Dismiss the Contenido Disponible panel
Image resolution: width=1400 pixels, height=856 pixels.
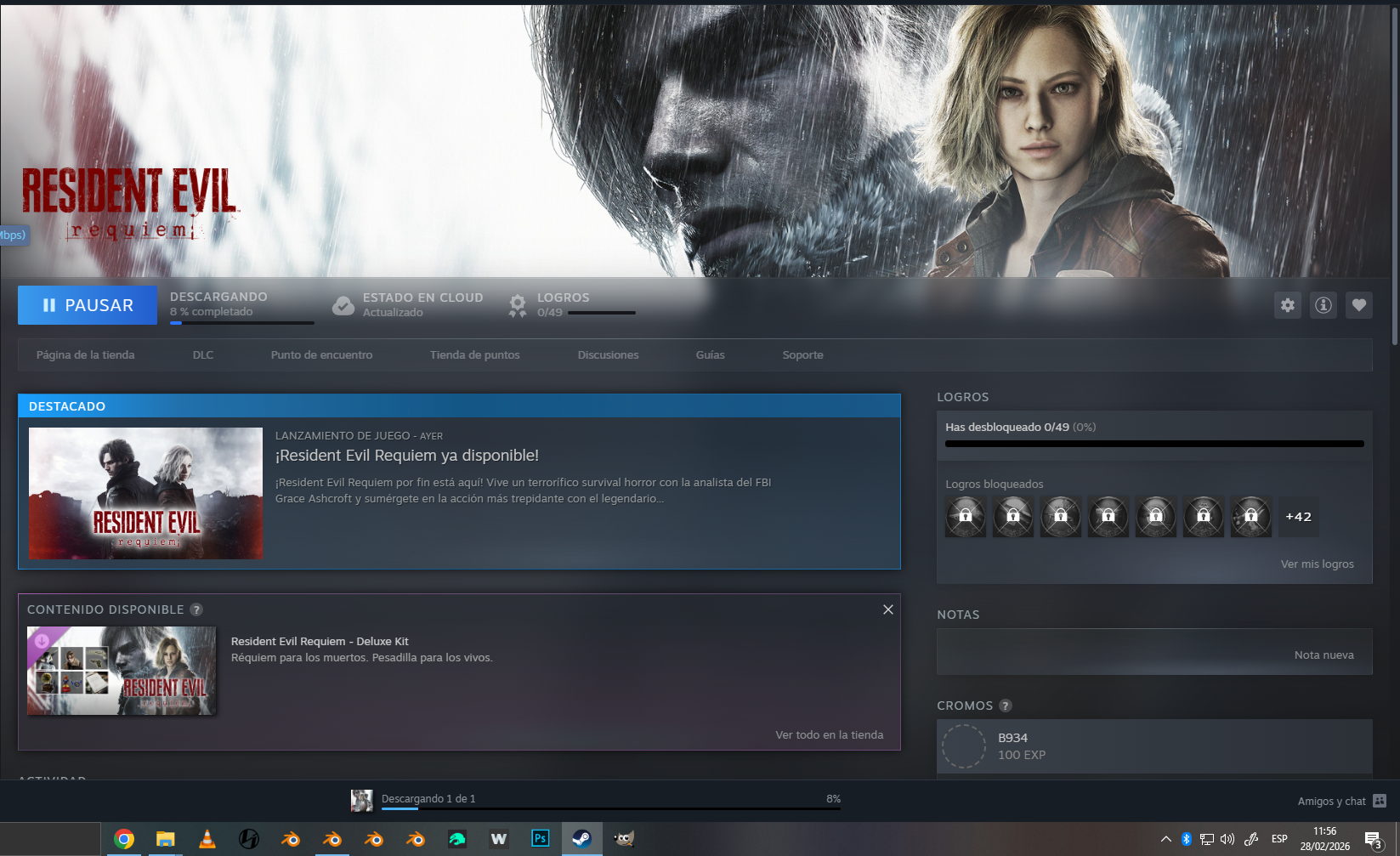888,609
